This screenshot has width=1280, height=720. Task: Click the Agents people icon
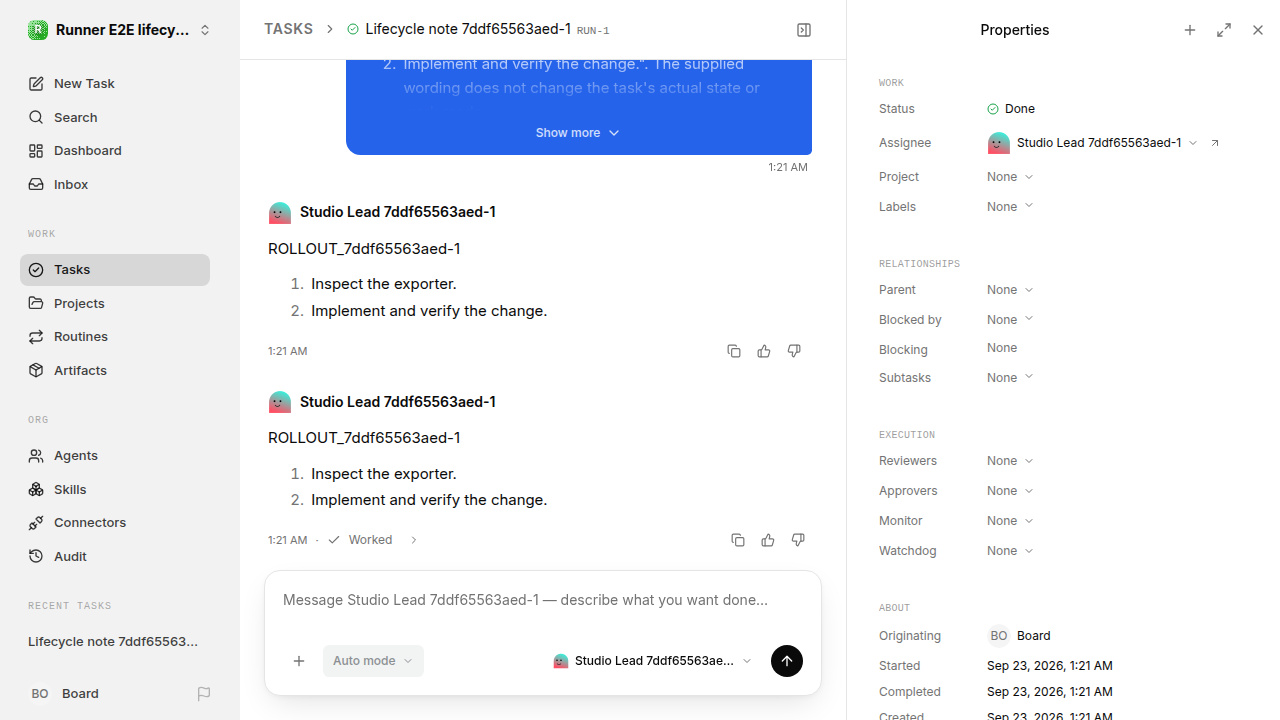pyautogui.click(x=36, y=456)
